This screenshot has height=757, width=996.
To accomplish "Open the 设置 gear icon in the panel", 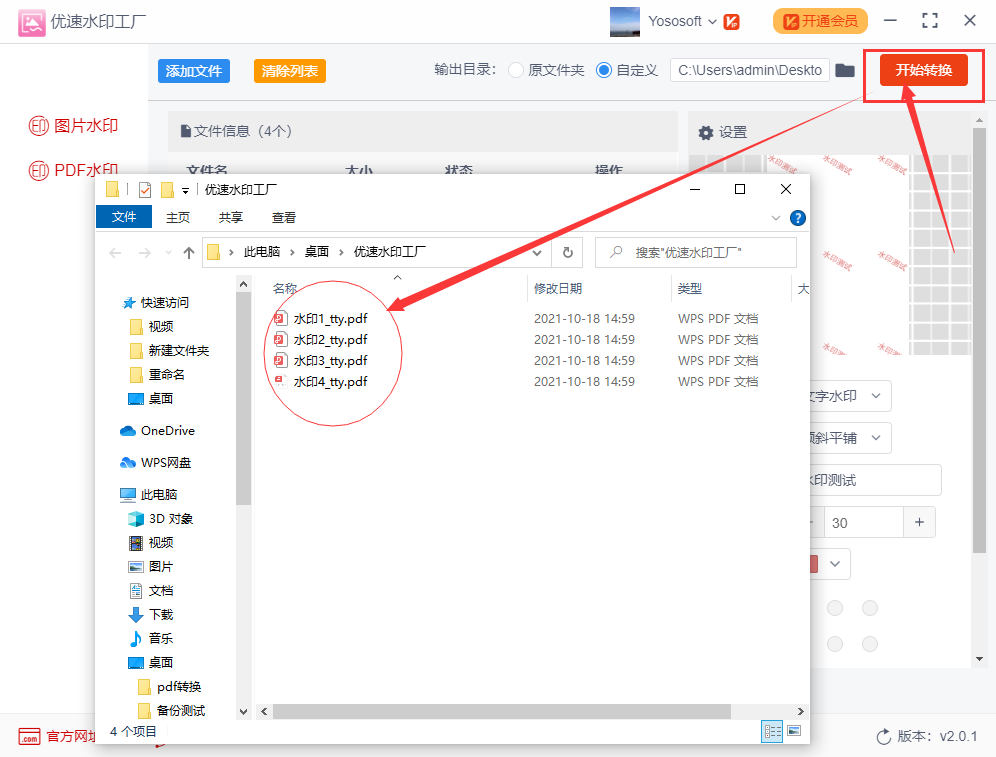I will (706, 133).
